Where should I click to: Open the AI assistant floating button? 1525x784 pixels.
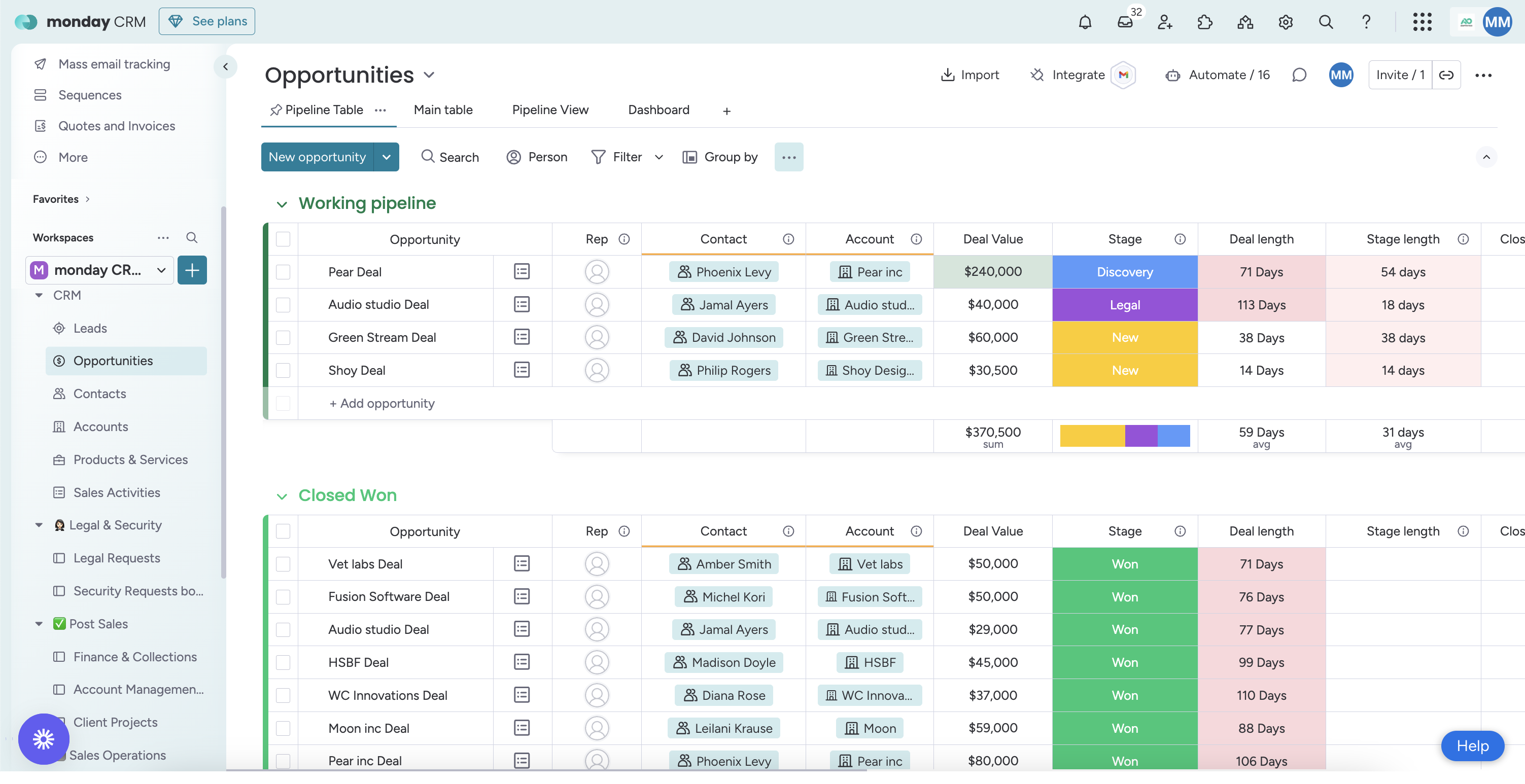click(x=43, y=739)
